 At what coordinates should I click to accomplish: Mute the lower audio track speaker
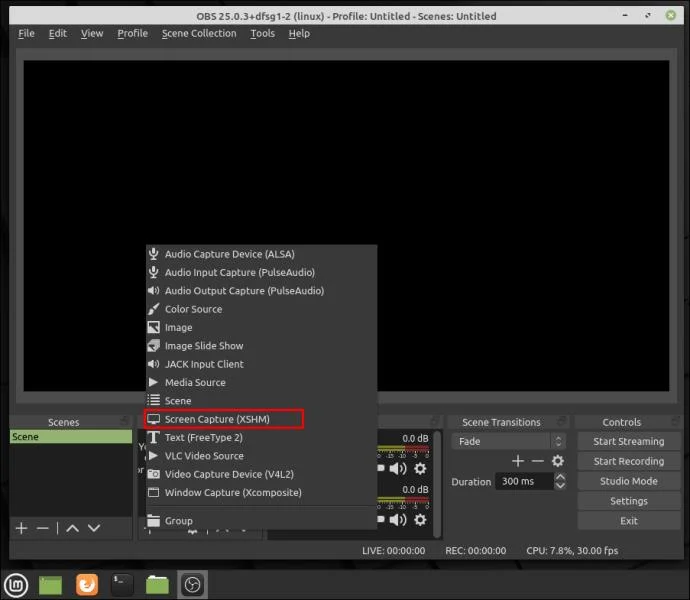(398, 520)
